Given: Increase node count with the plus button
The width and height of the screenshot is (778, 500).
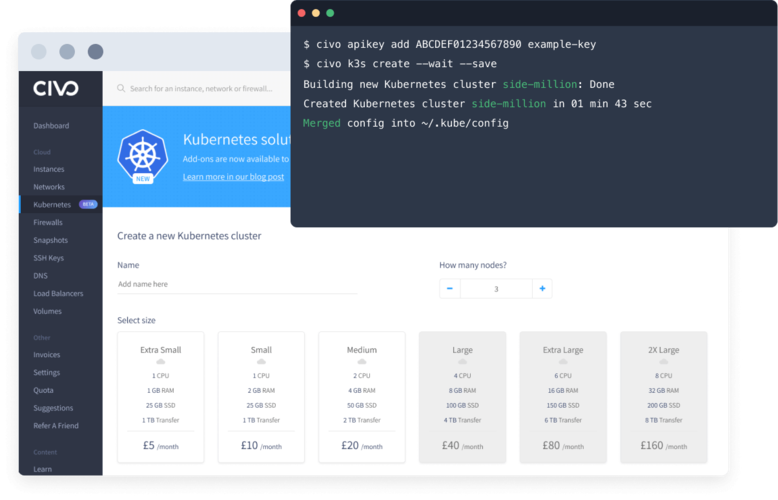Looking at the screenshot, I should [542, 288].
